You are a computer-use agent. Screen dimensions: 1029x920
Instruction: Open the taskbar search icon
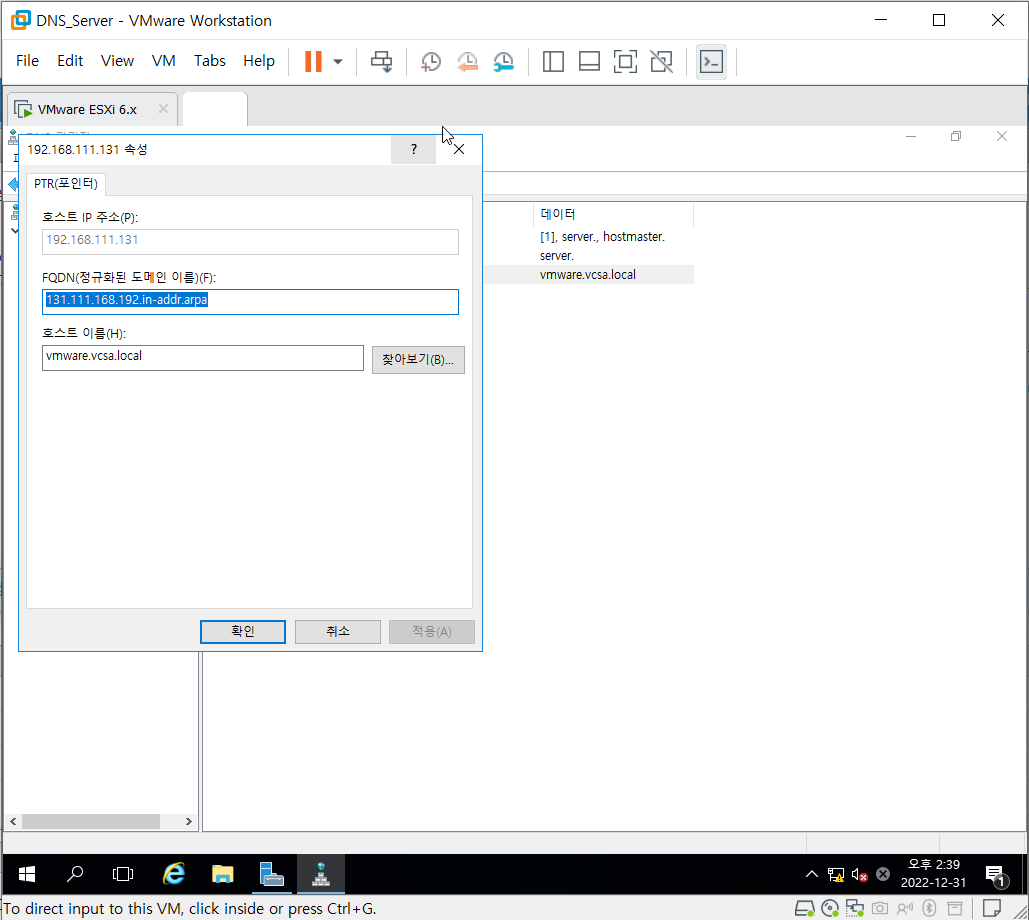pyautogui.click(x=75, y=874)
